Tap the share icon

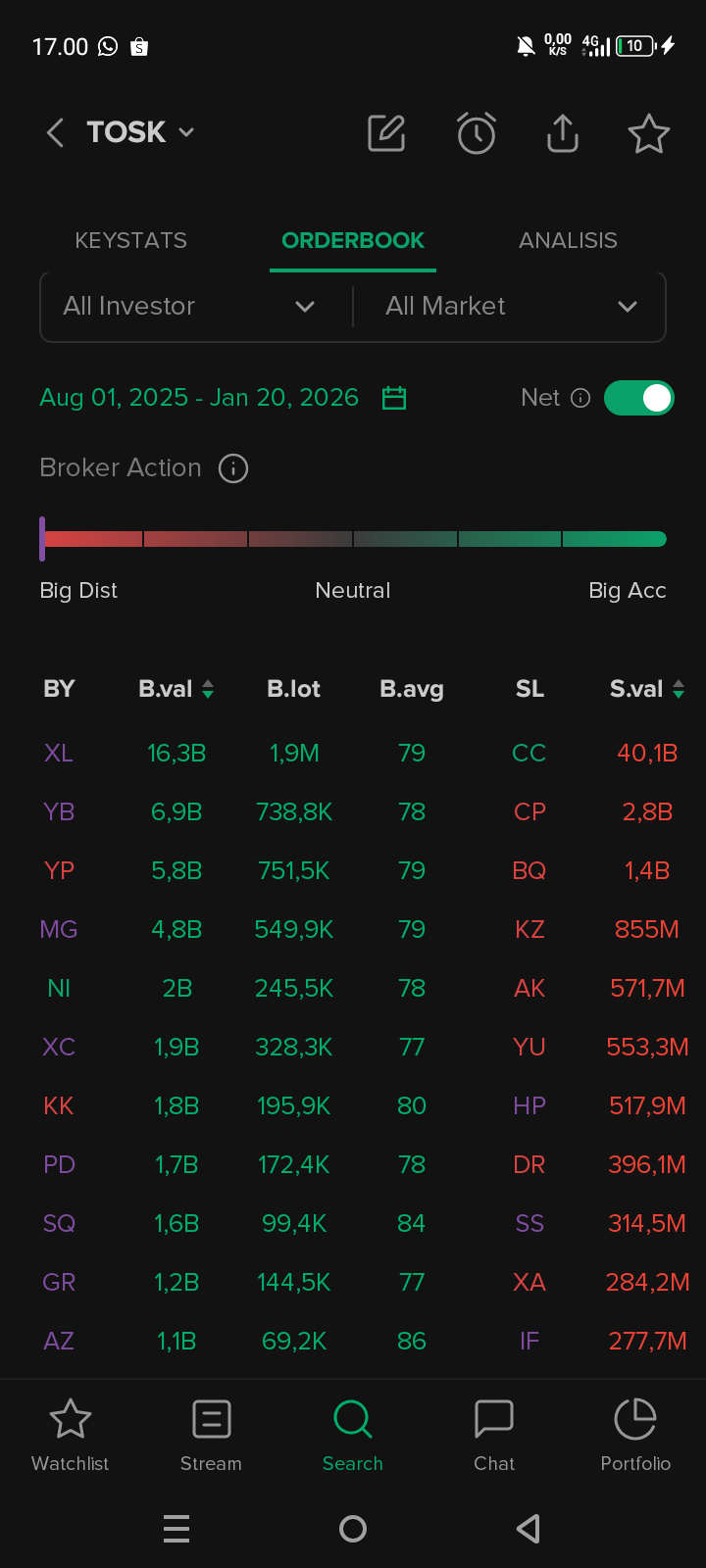563,132
